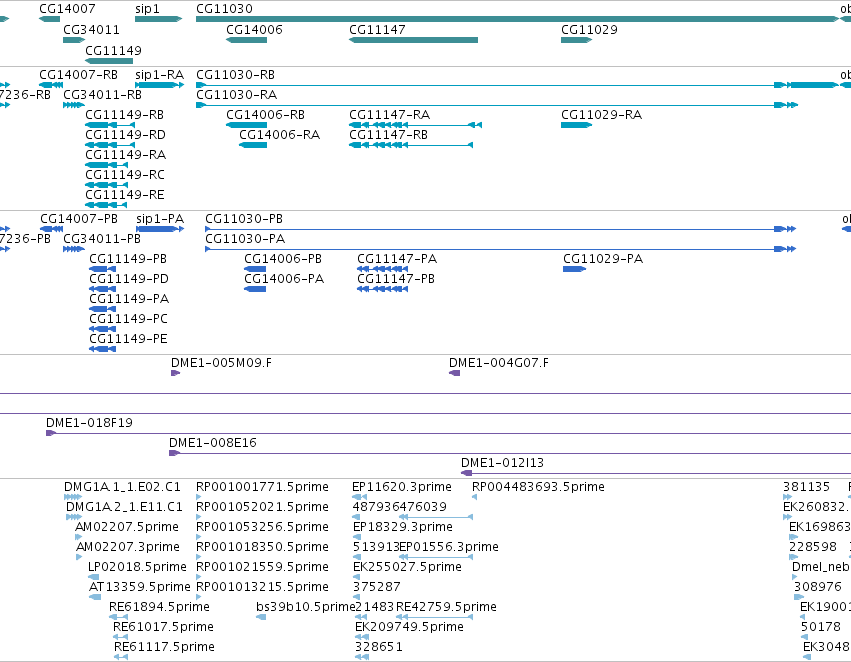Click feature 381135

[x=788, y=496]
